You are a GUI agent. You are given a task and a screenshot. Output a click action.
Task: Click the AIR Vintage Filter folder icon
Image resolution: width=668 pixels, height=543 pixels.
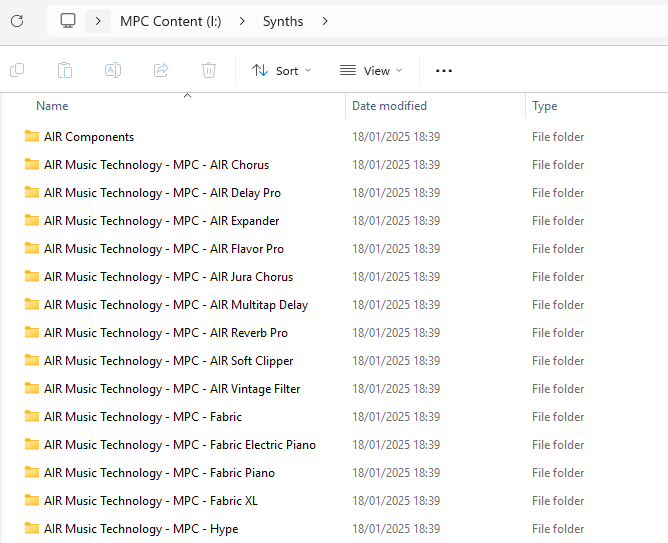point(32,388)
